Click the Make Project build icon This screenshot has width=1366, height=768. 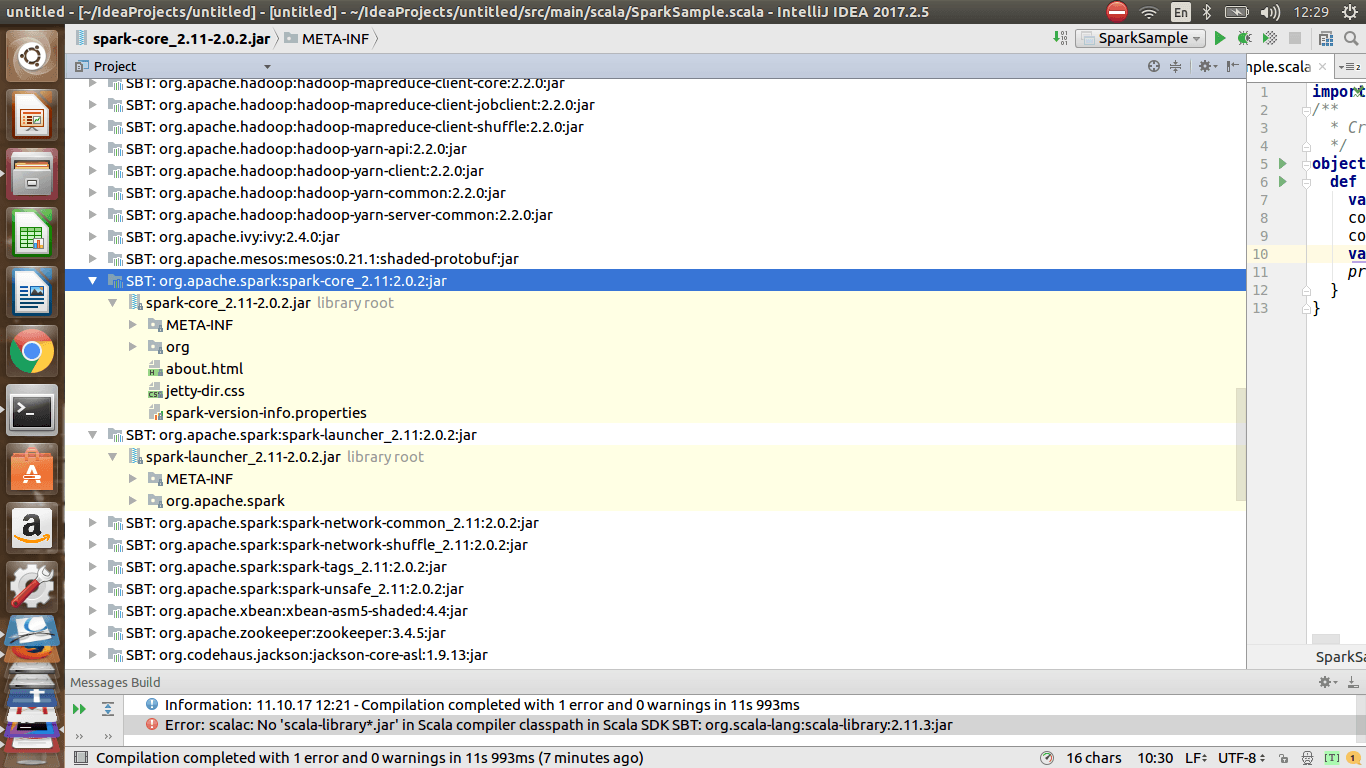coord(1060,39)
